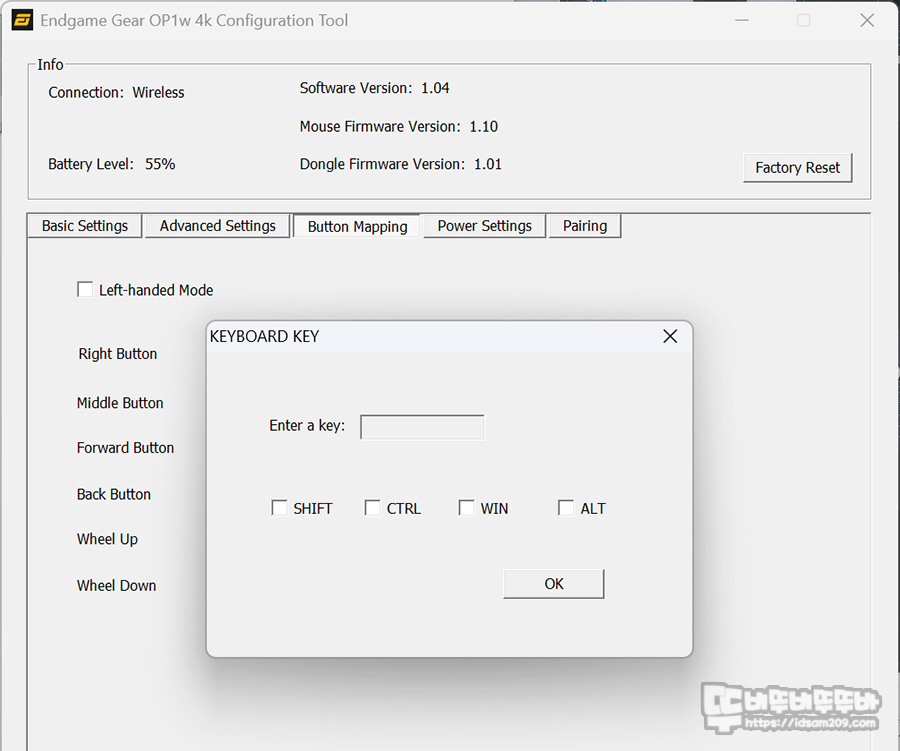Click the KEYBOARD KEY dialog title
The width and height of the screenshot is (900, 751).
(264, 336)
